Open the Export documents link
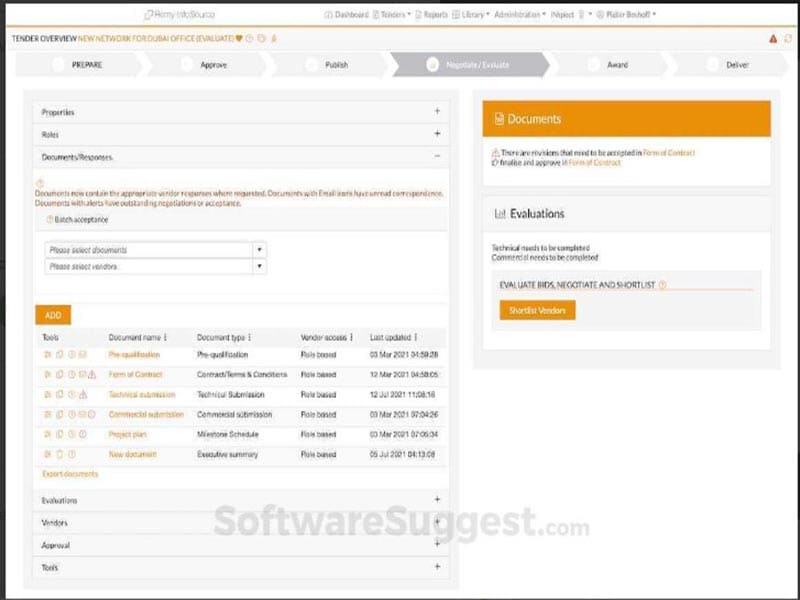 tap(70, 474)
